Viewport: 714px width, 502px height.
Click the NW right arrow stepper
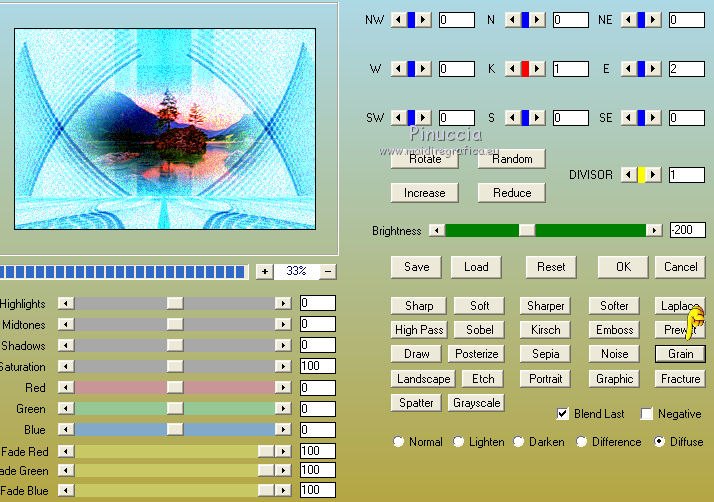coord(423,20)
